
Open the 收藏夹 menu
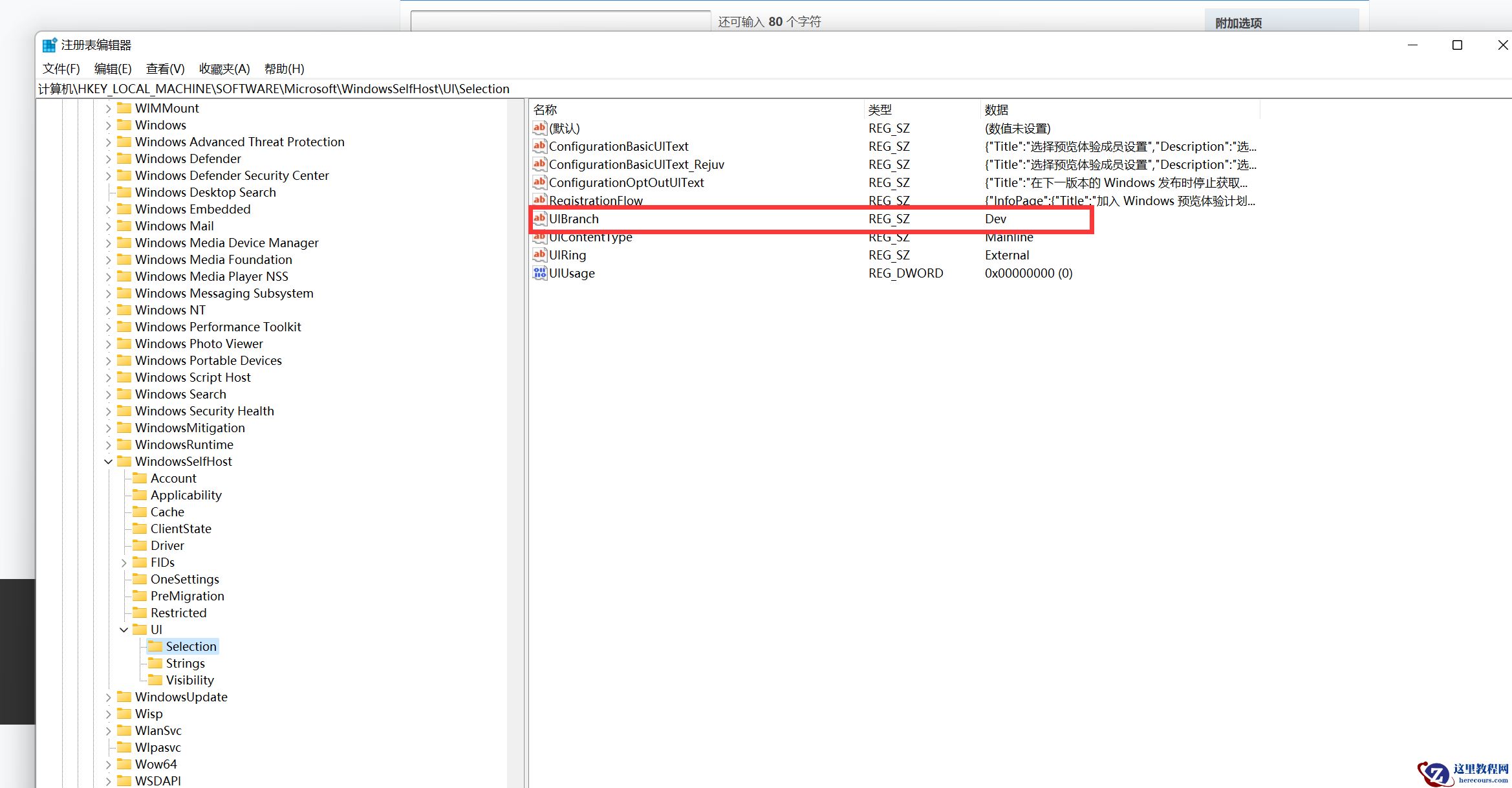pyautogui.click(x=223, y=69)
